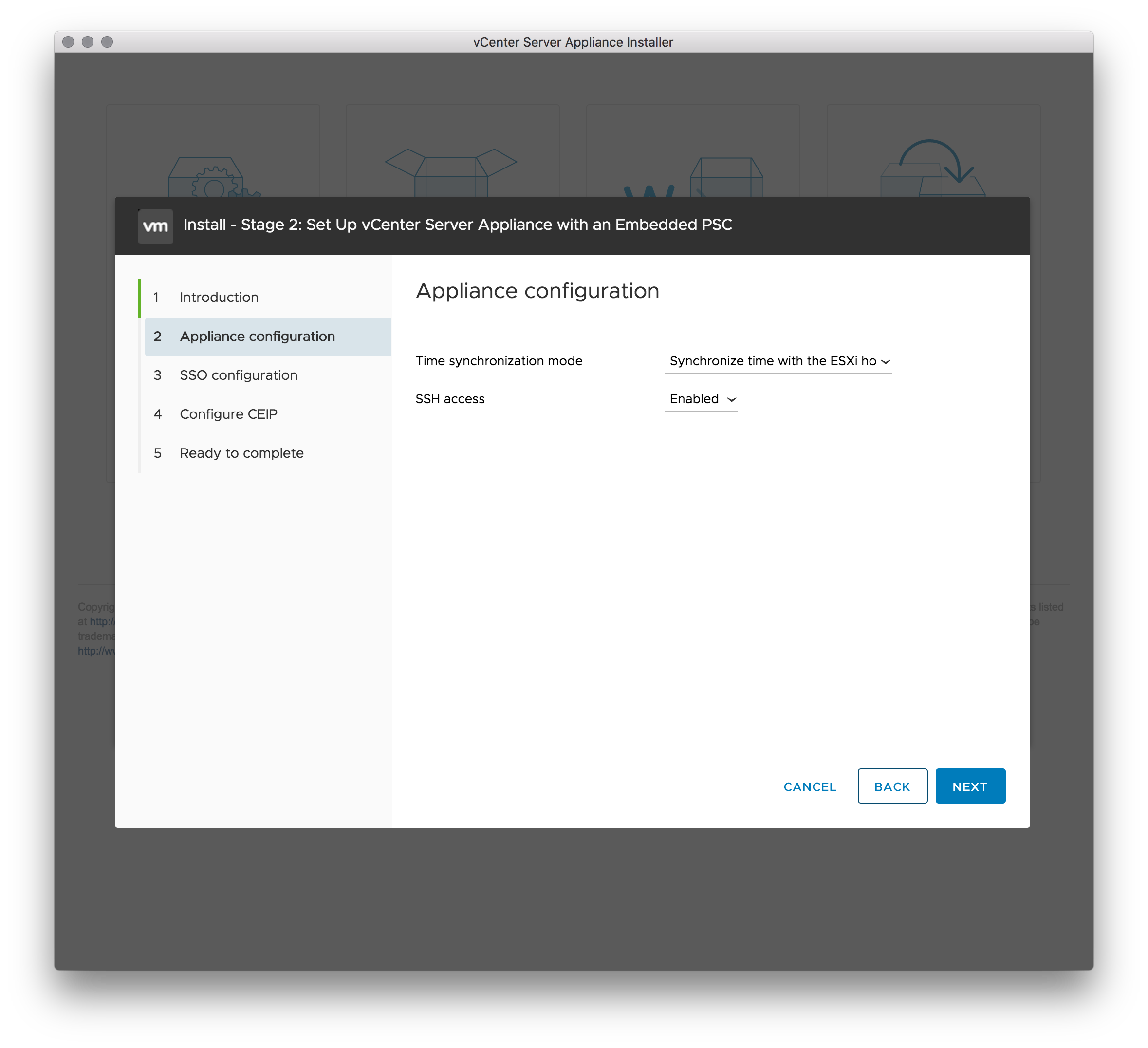Click the Time synchronization mode label

point(499,361)
